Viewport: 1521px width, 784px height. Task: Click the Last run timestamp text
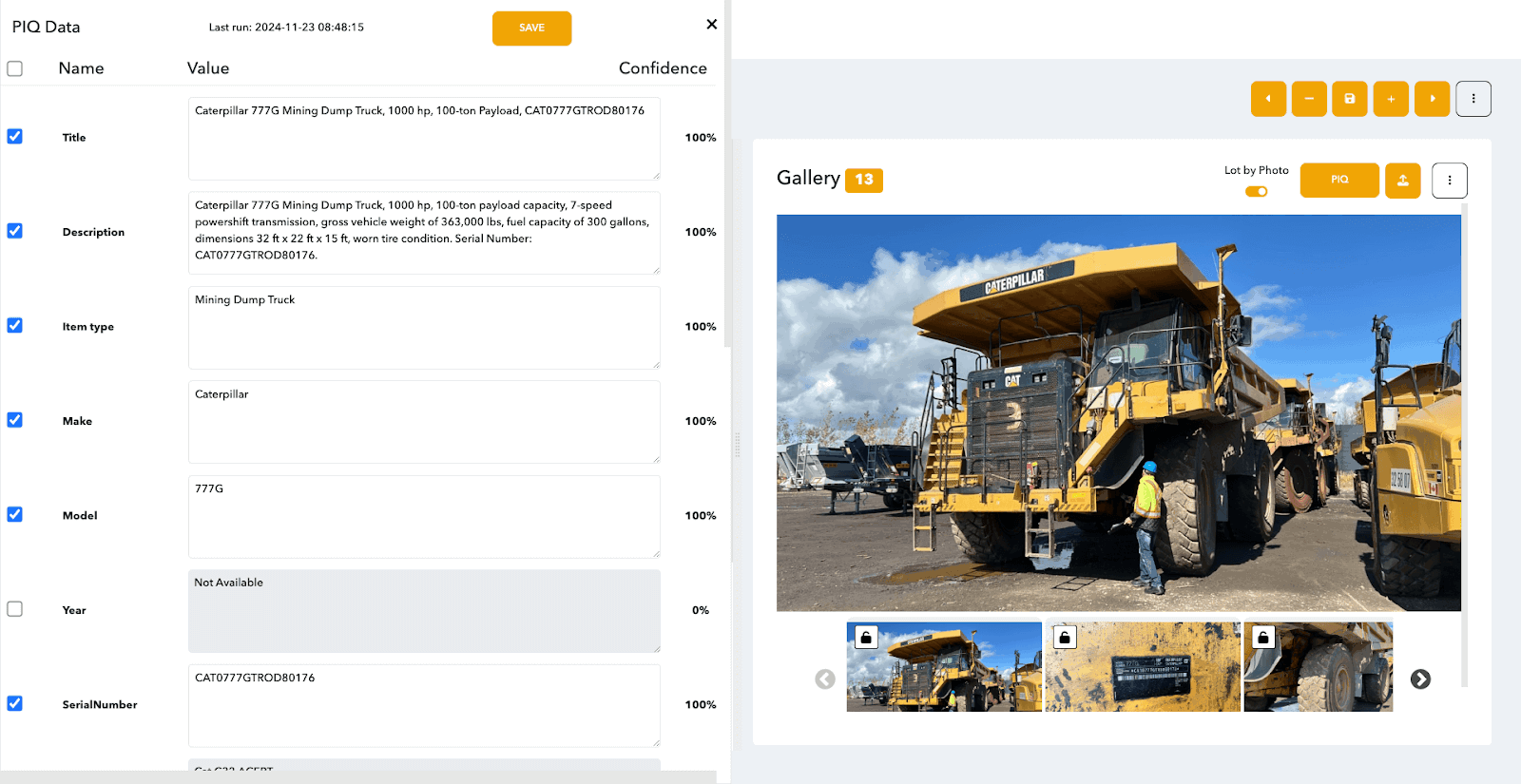point(286,28)
